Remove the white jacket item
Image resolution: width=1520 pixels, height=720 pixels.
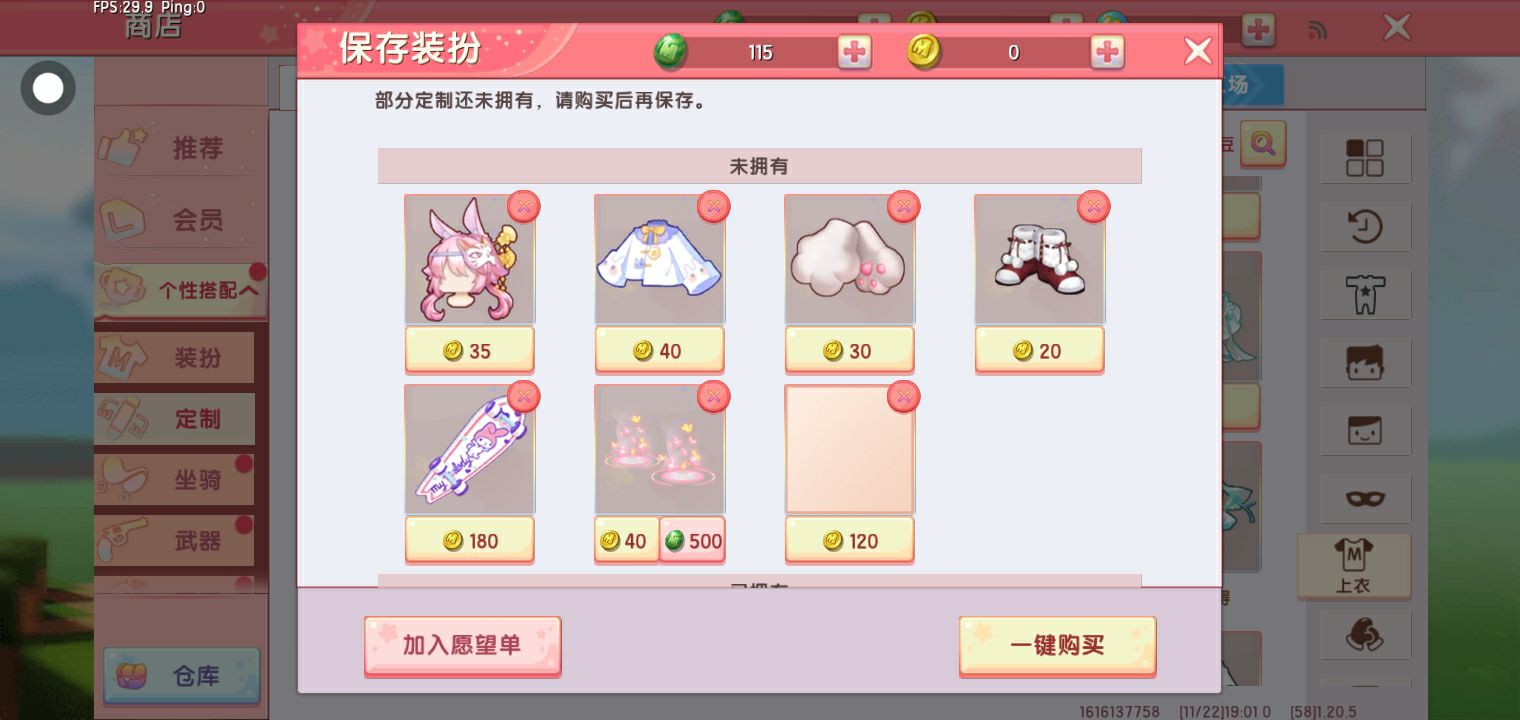pos(713,206)
